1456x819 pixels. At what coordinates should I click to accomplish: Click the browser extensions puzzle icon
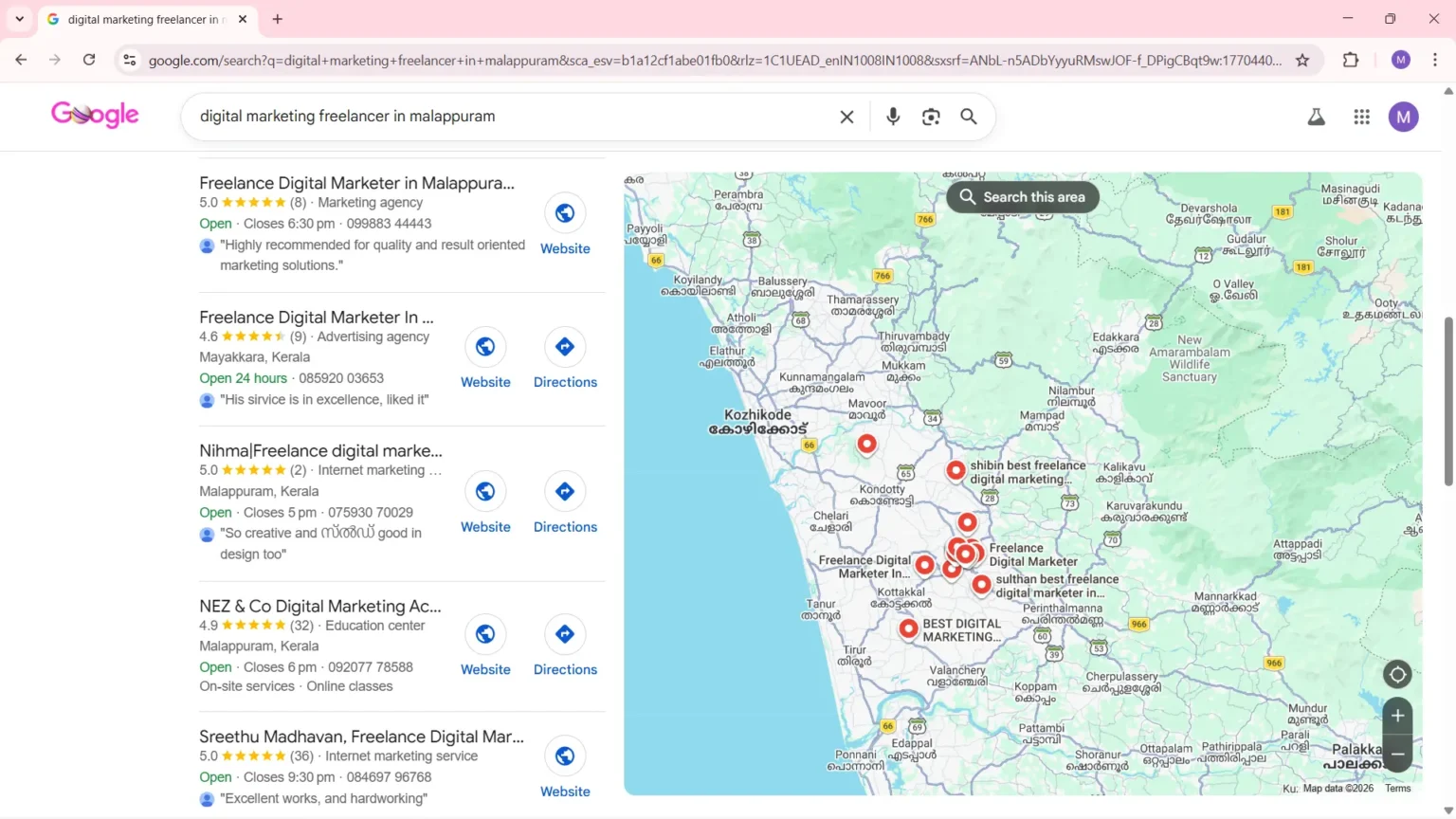tap(1351, 59)
